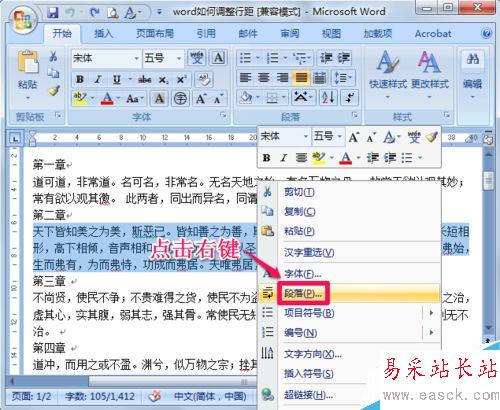The width and height of the screenshot is (500, 410).
Task: Click the ribbon bullets list icon
Action: pyautogui.click(x=245, y=58)
